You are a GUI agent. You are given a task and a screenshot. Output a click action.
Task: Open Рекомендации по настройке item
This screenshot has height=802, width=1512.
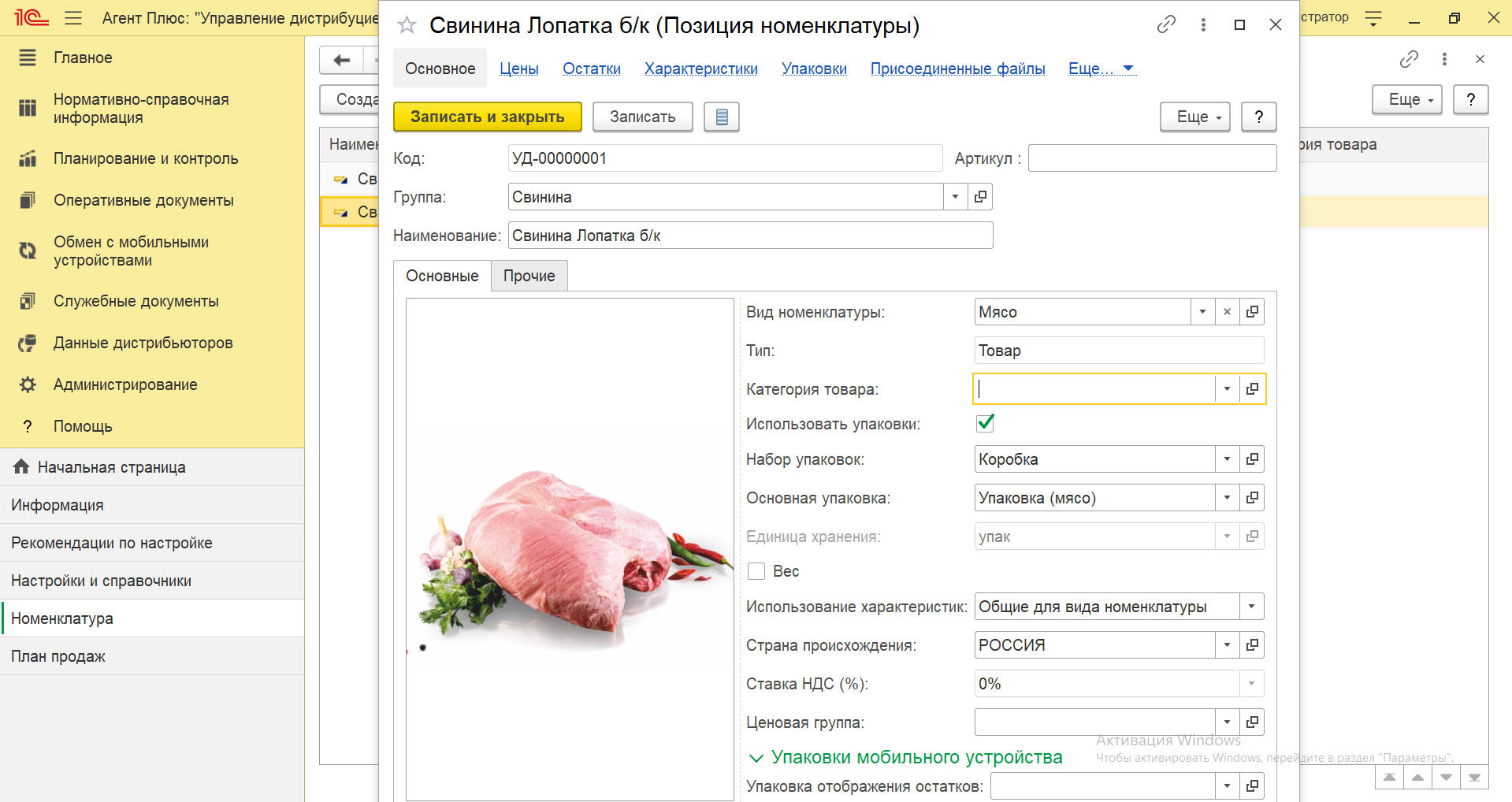click(x=152, y=543)
